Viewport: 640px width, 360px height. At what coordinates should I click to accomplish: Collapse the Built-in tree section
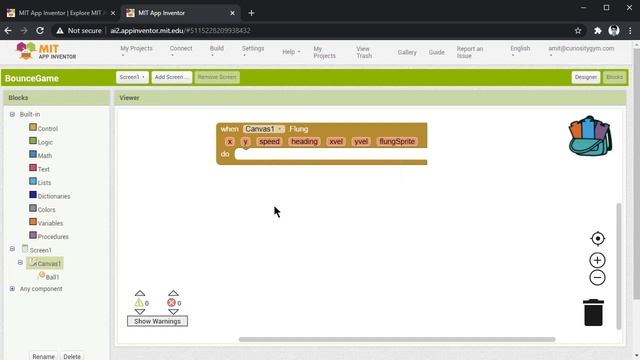click(x=12, y=114)
